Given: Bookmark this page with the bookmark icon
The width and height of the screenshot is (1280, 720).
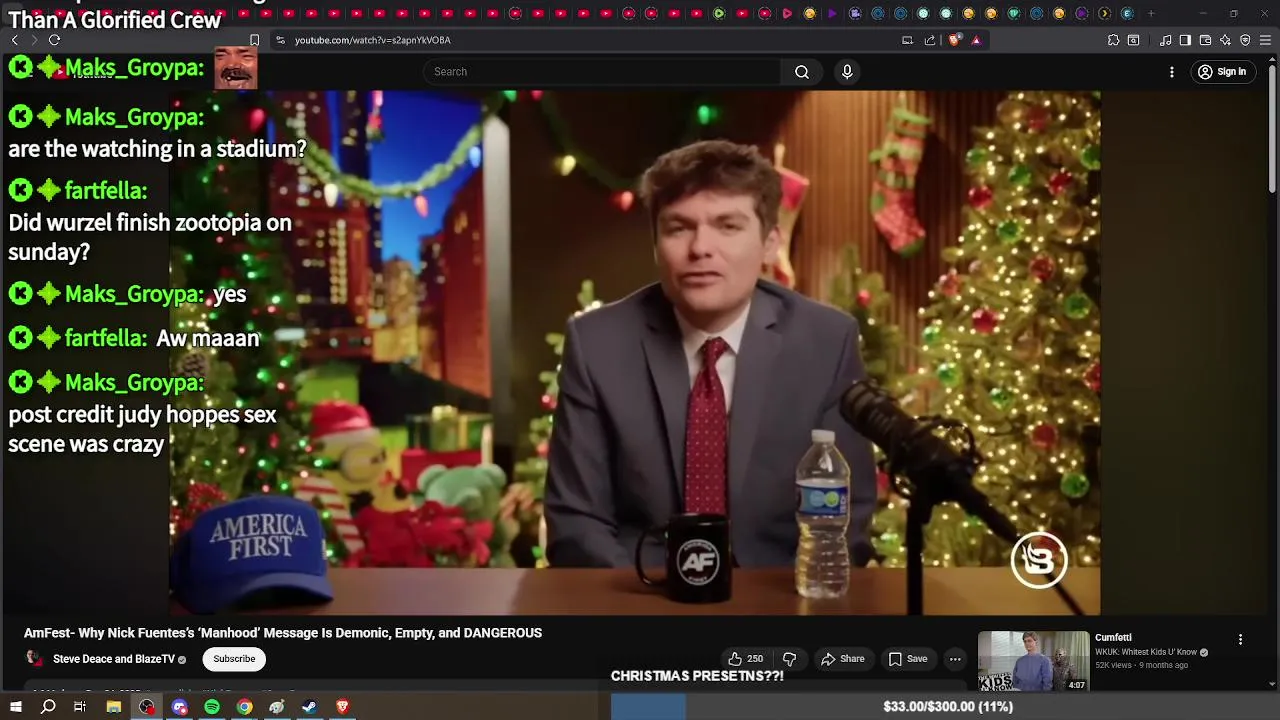Looking at the screenshot, I should (254, 40).
